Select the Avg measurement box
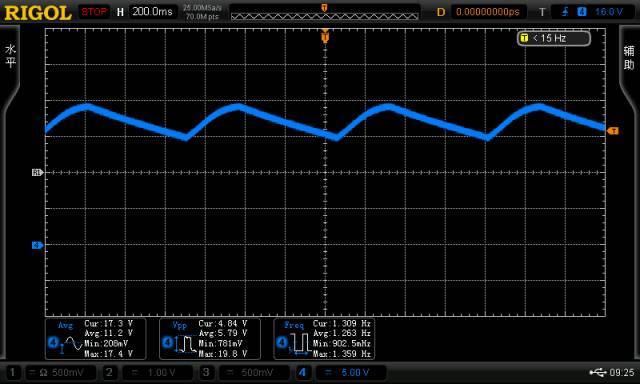This screenshot has width=640, height=384. coord(96,339)
